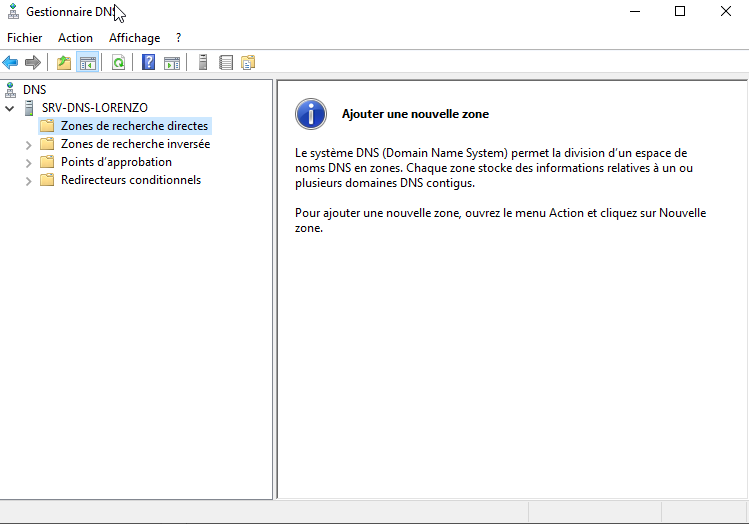Expand Points d'approbation node
Image resolution: width=749 pixels, height=524 pixels.
(29, 163)
